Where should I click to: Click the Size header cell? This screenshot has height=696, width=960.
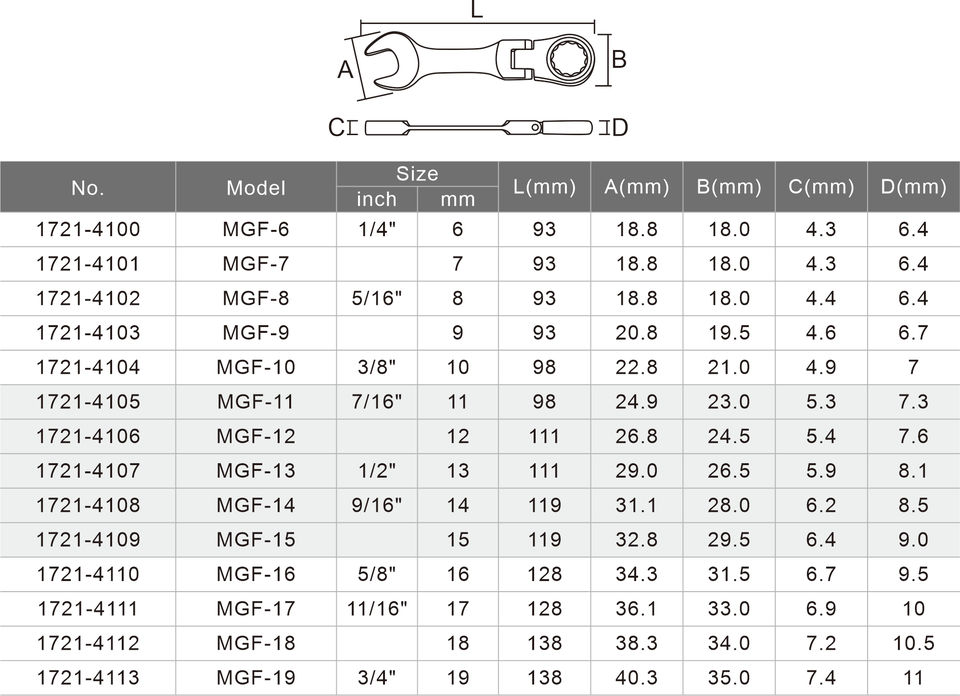[x=417, y=174]
